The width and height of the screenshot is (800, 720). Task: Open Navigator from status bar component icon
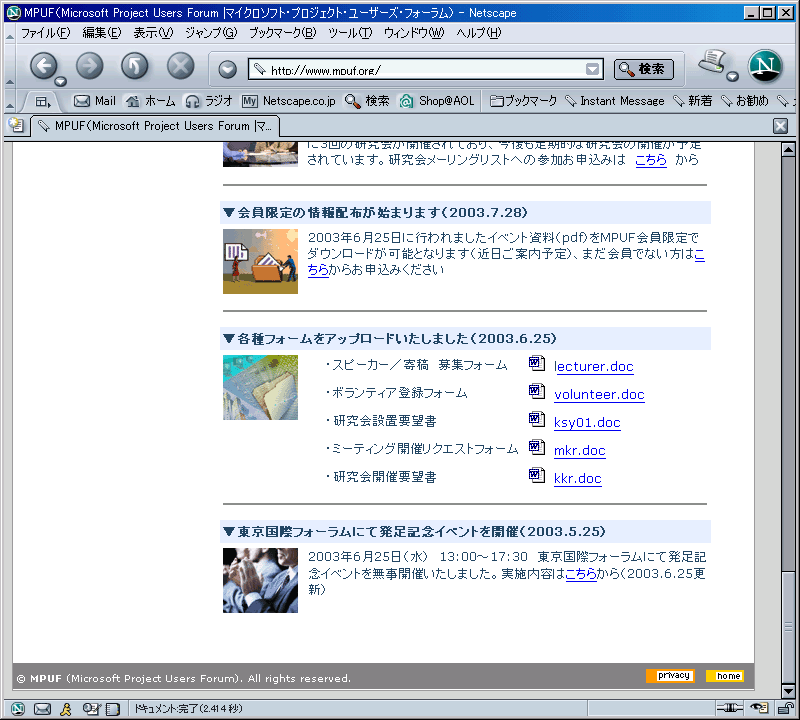click(18, 708)
